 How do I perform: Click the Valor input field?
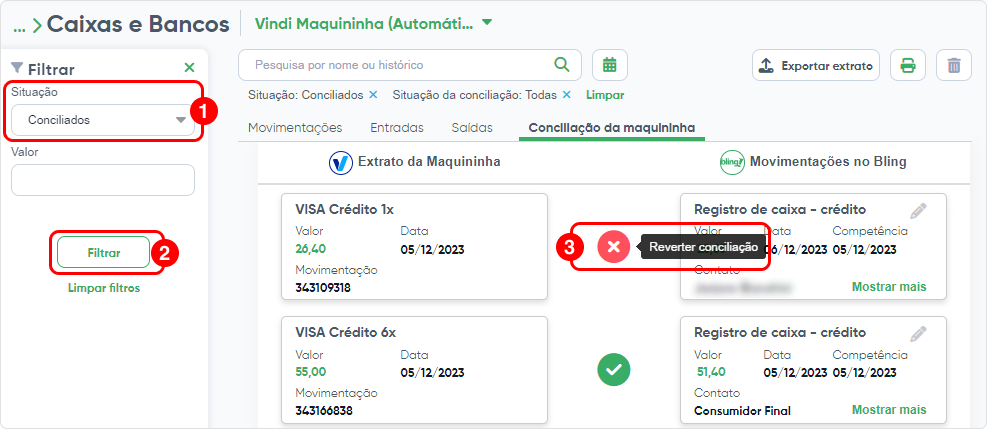[103, 180]
